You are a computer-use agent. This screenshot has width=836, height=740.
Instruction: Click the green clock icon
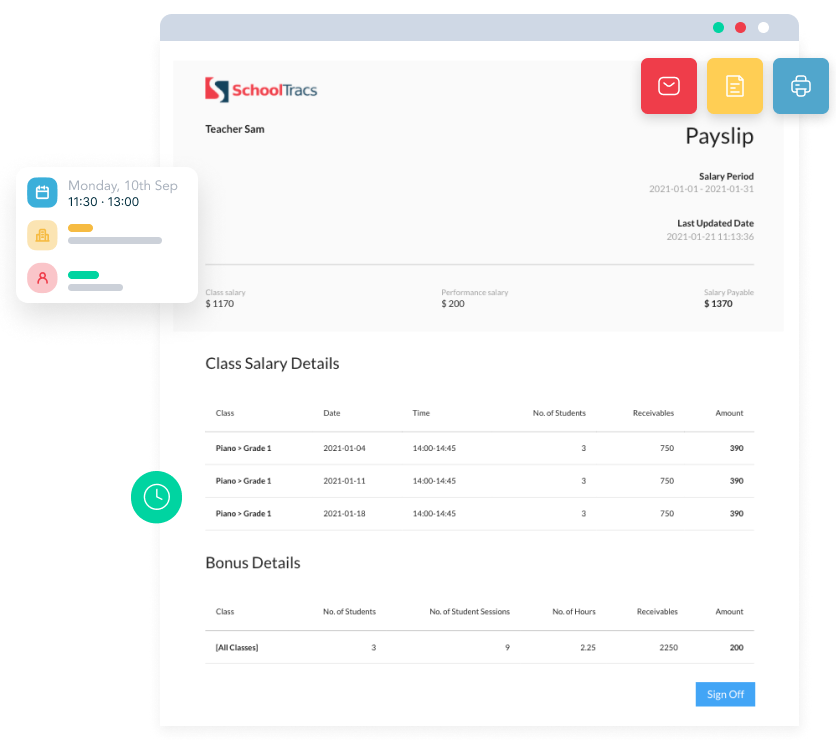(156, 497)
